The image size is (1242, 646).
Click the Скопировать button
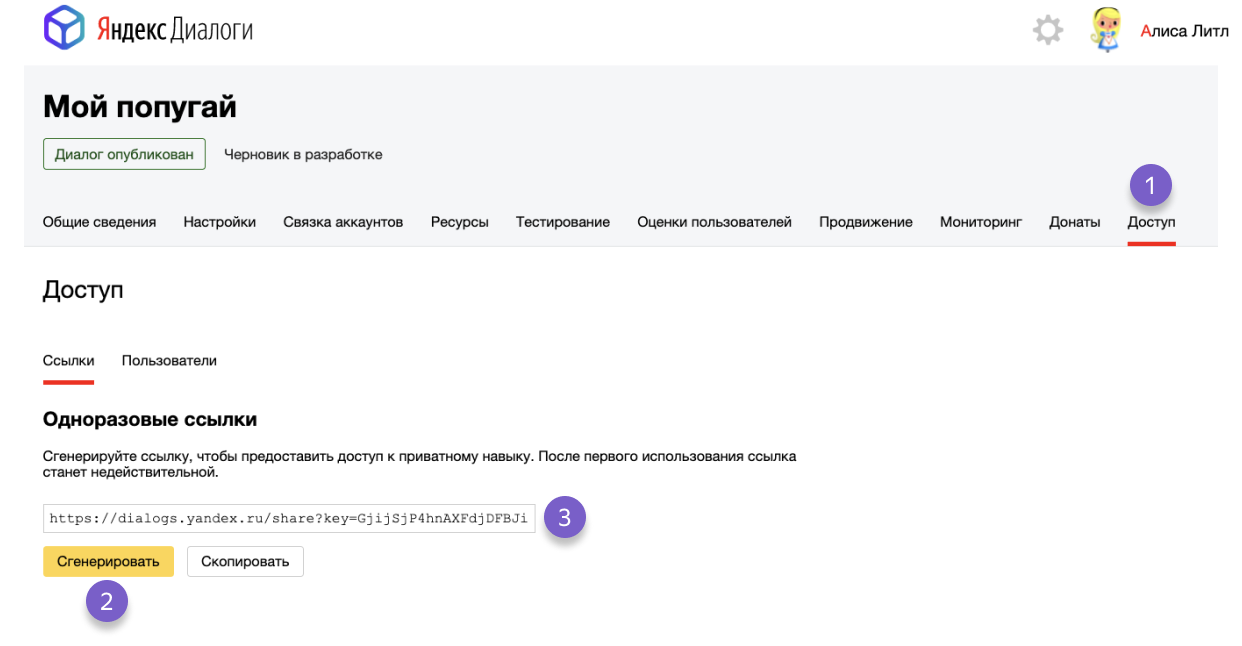click(245, 561)
